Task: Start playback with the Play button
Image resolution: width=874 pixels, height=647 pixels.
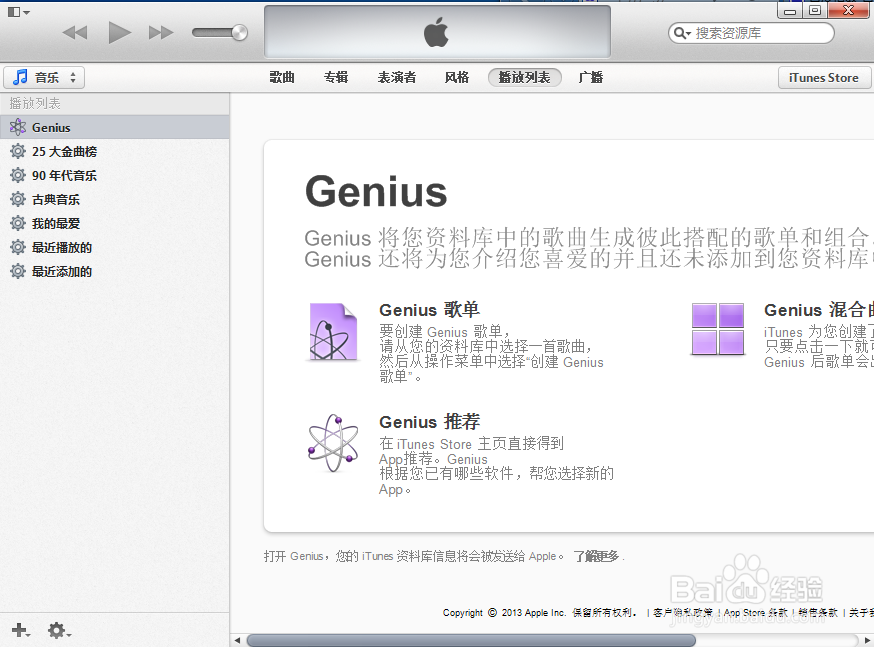Action: (119, 33)
